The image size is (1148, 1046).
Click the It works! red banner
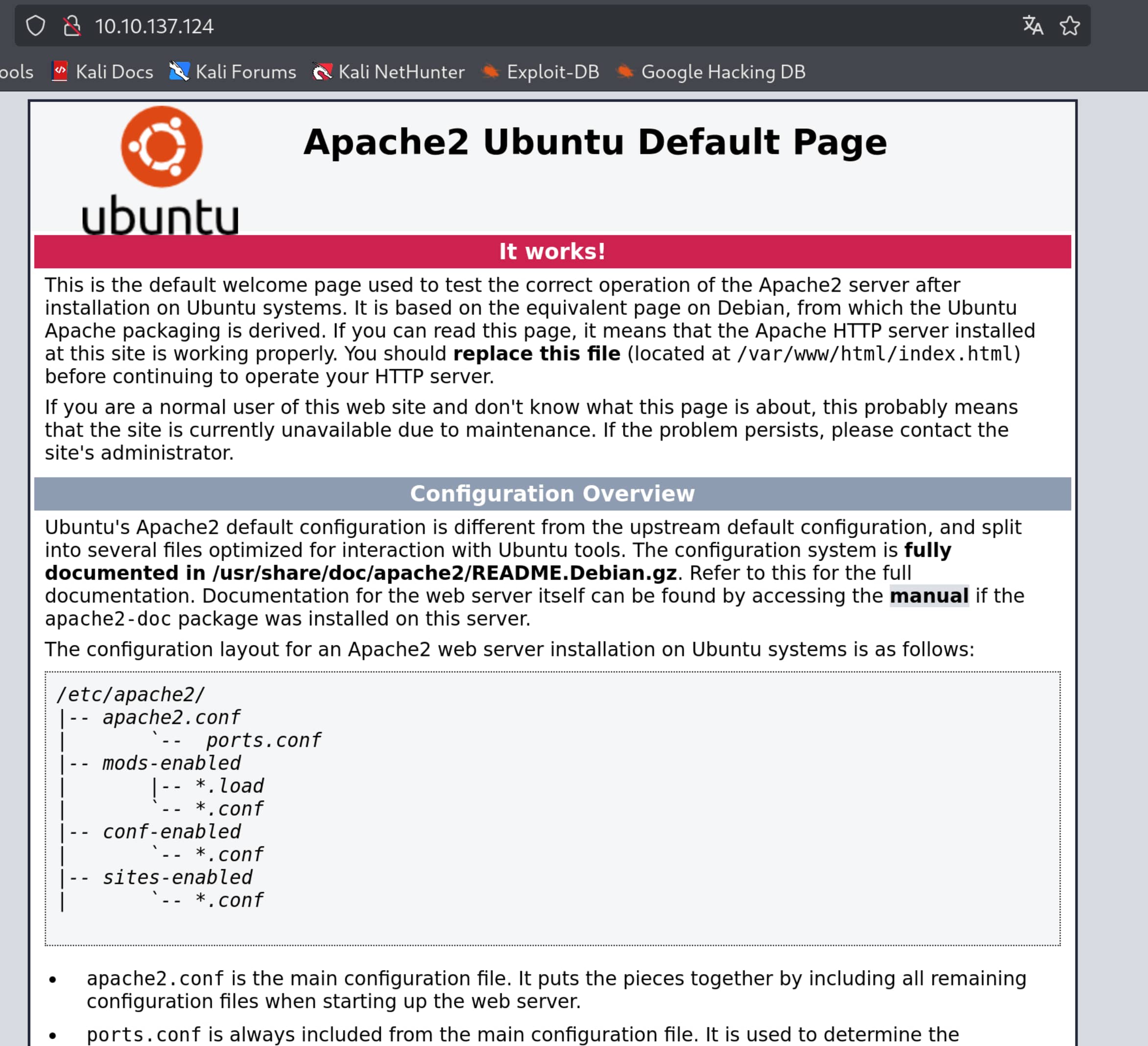(x=552, y=252)
